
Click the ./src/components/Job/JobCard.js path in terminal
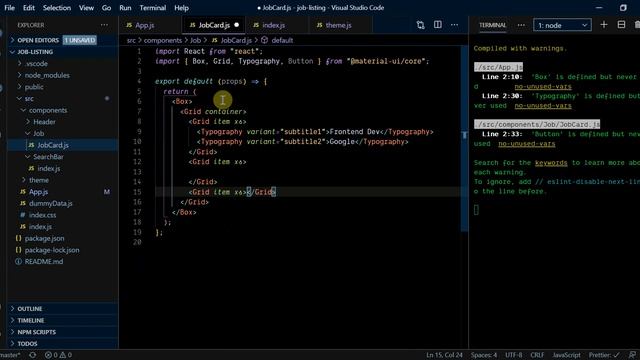pos(537,124)
